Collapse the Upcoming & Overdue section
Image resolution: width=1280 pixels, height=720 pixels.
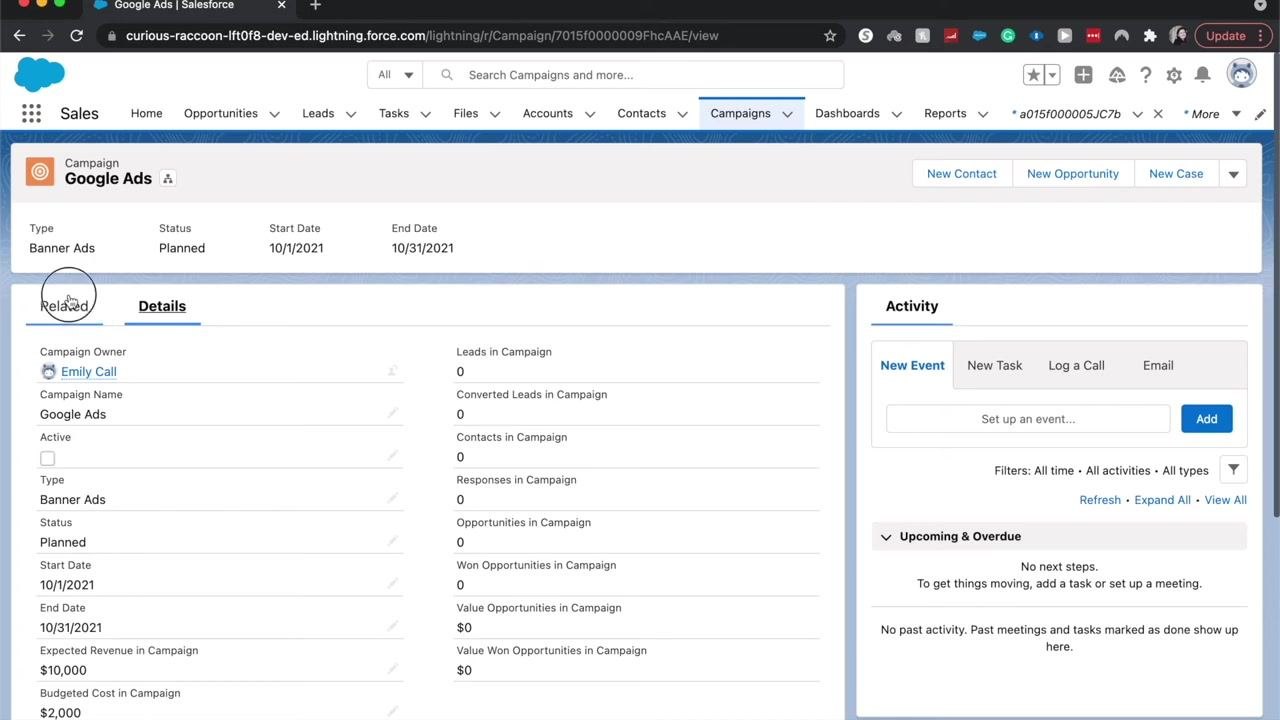click(886, 537)
